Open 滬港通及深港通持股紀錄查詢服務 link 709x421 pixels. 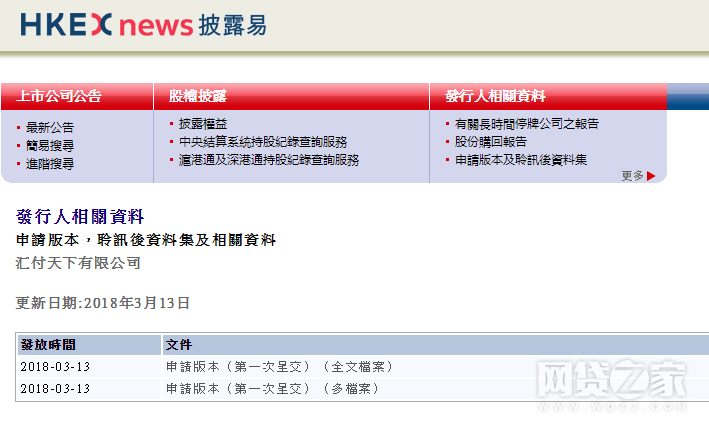[268, 160]
